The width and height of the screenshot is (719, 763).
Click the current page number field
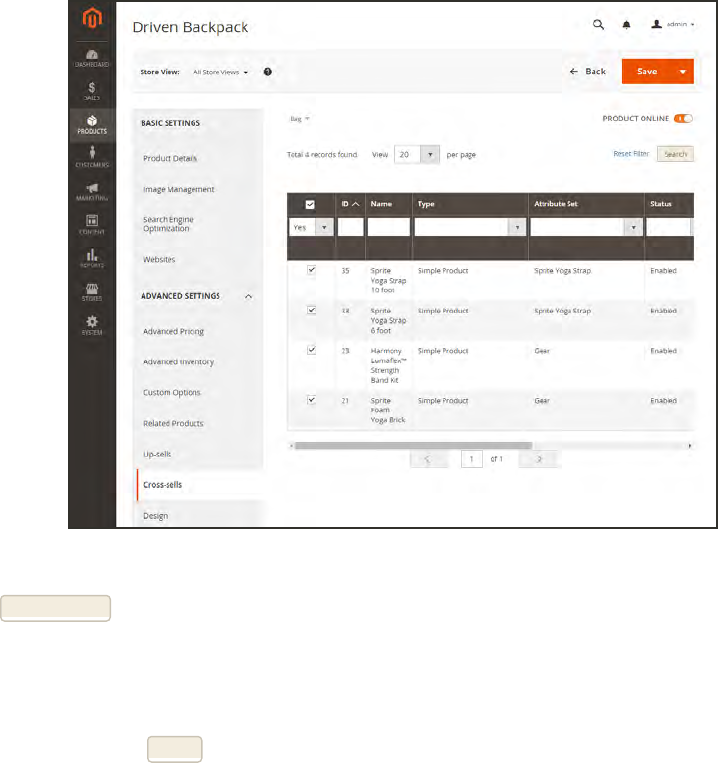tap(471, 459)
